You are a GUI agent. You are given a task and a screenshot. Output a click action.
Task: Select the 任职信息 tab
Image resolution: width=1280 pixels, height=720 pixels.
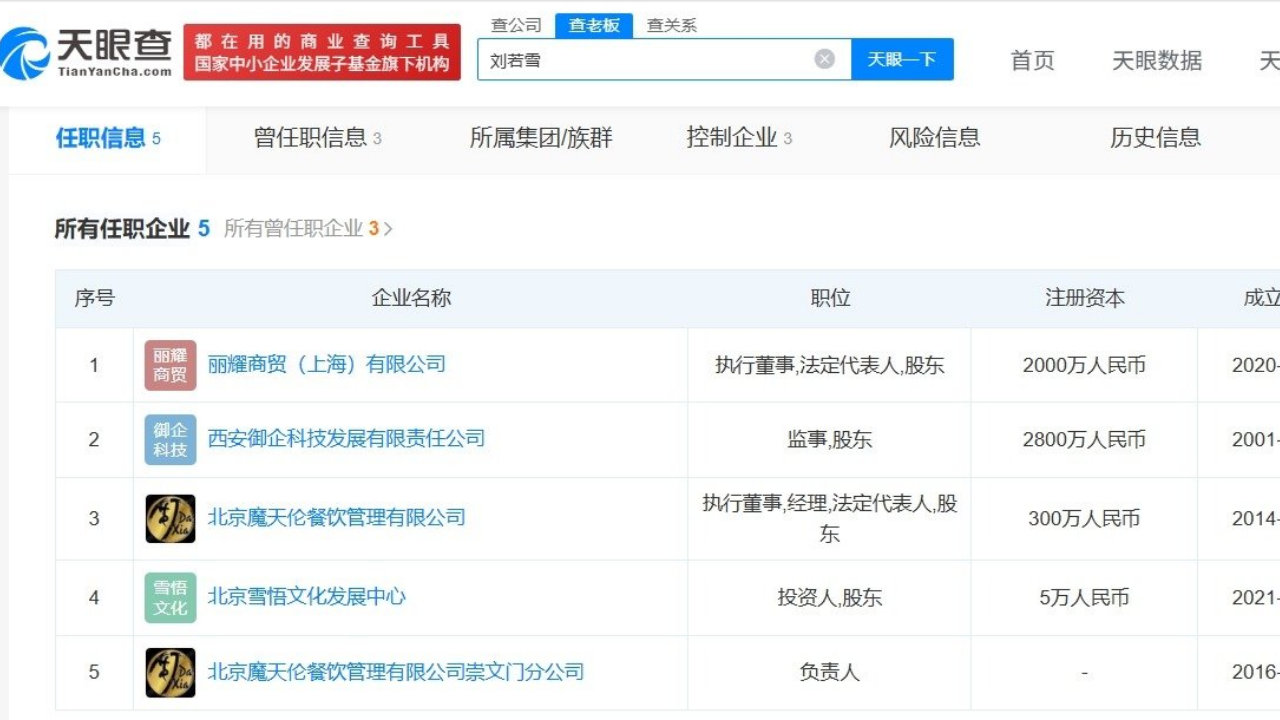108,138
